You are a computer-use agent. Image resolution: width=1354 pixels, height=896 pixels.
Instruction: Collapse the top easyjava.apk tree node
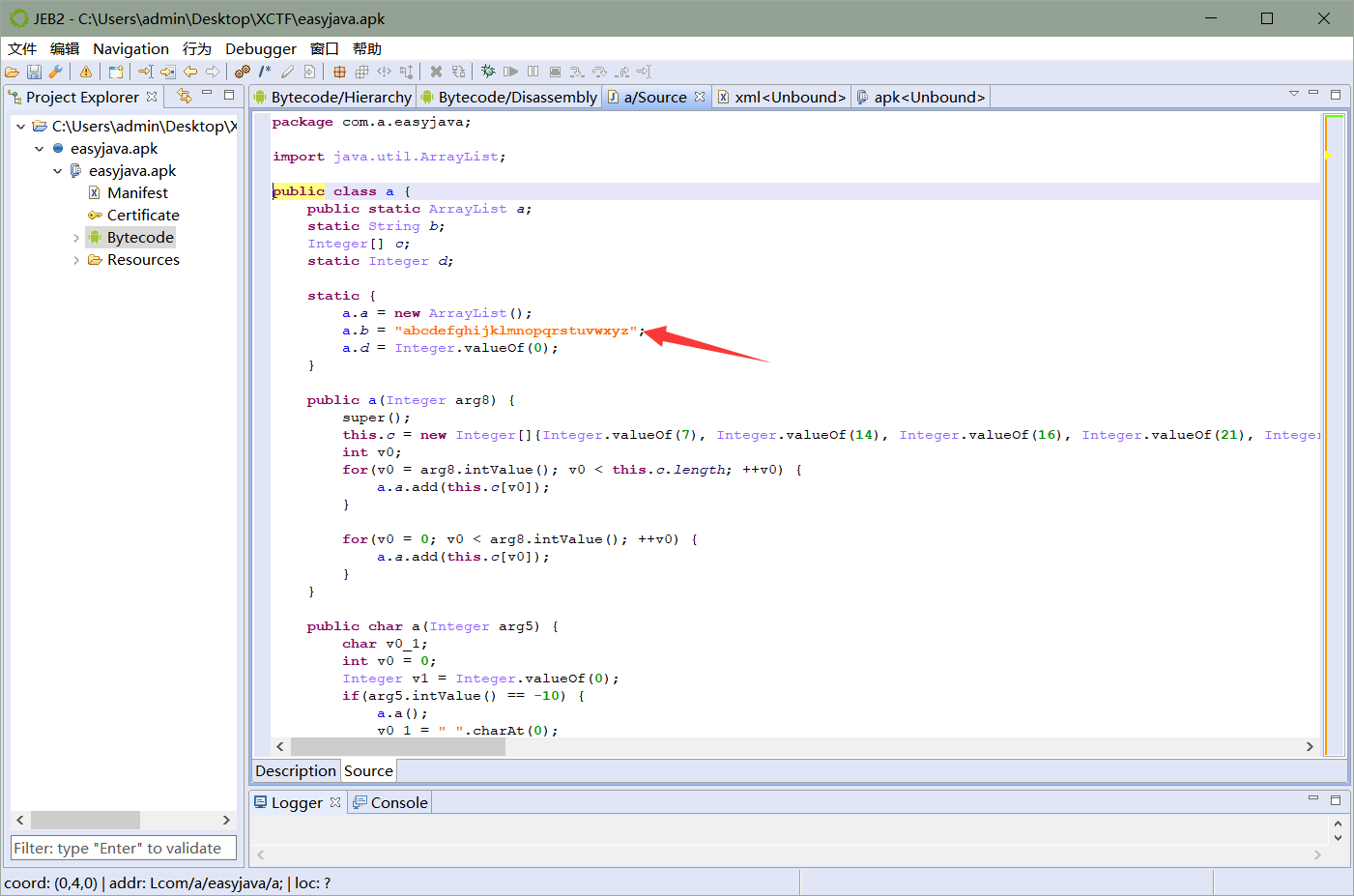point(39,149)
